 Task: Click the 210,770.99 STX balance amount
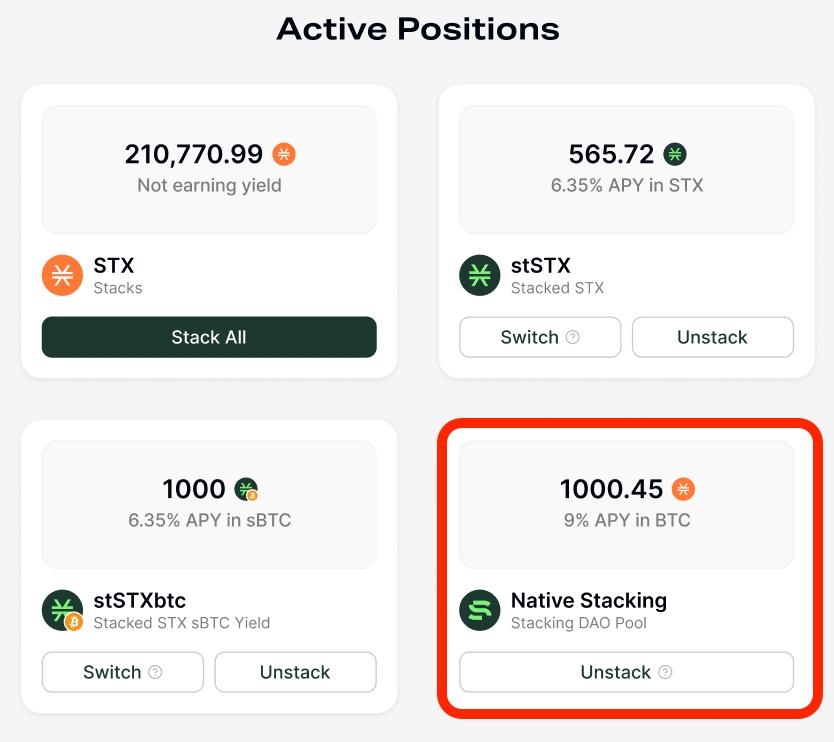pyautogui.click(x=194, y=154)
